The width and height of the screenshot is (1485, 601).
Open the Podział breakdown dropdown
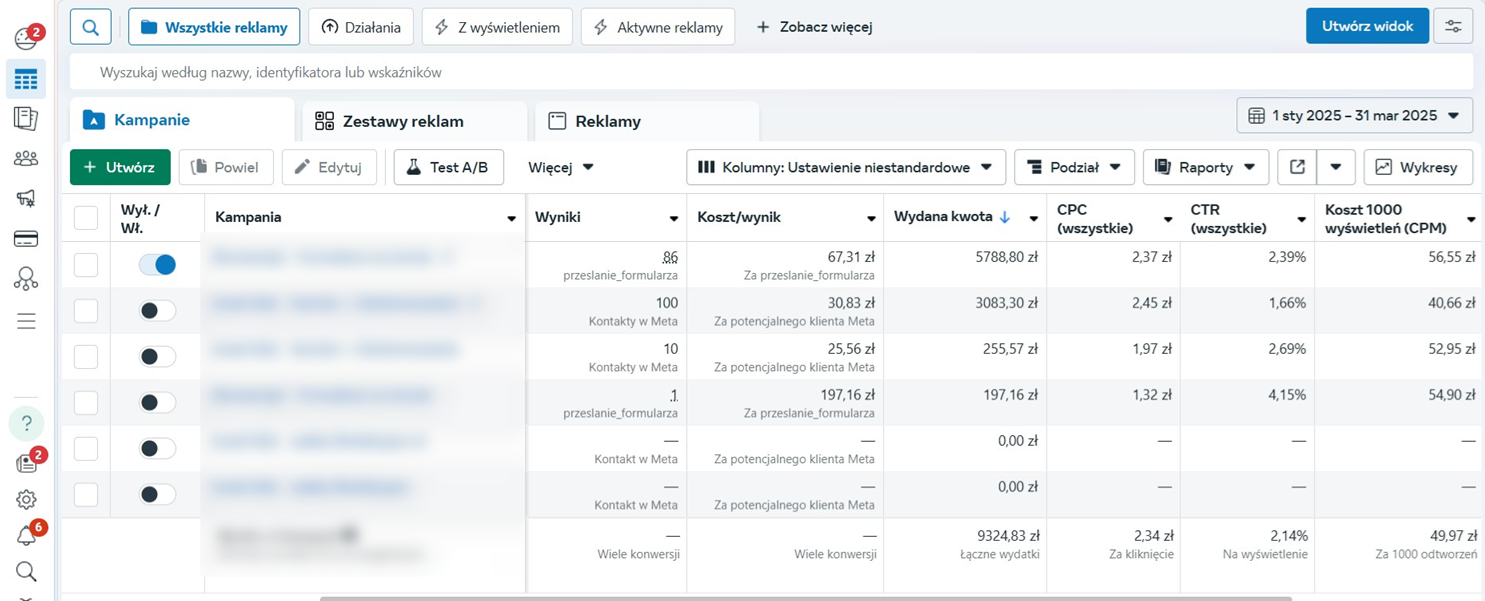[x=1074, y=167]
